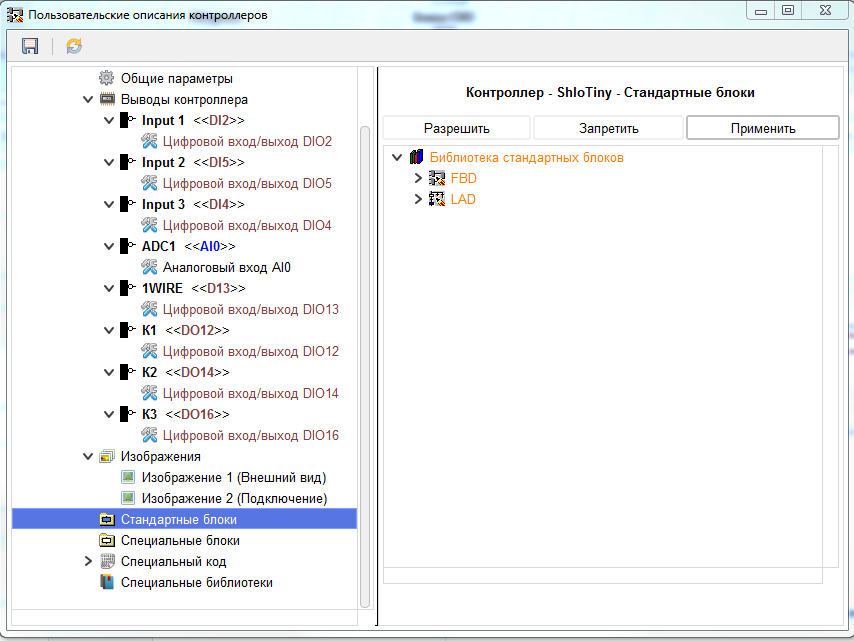Click the code icon of Специальный код
Viewport: 854px width, 641px height.
click(107, 561)
